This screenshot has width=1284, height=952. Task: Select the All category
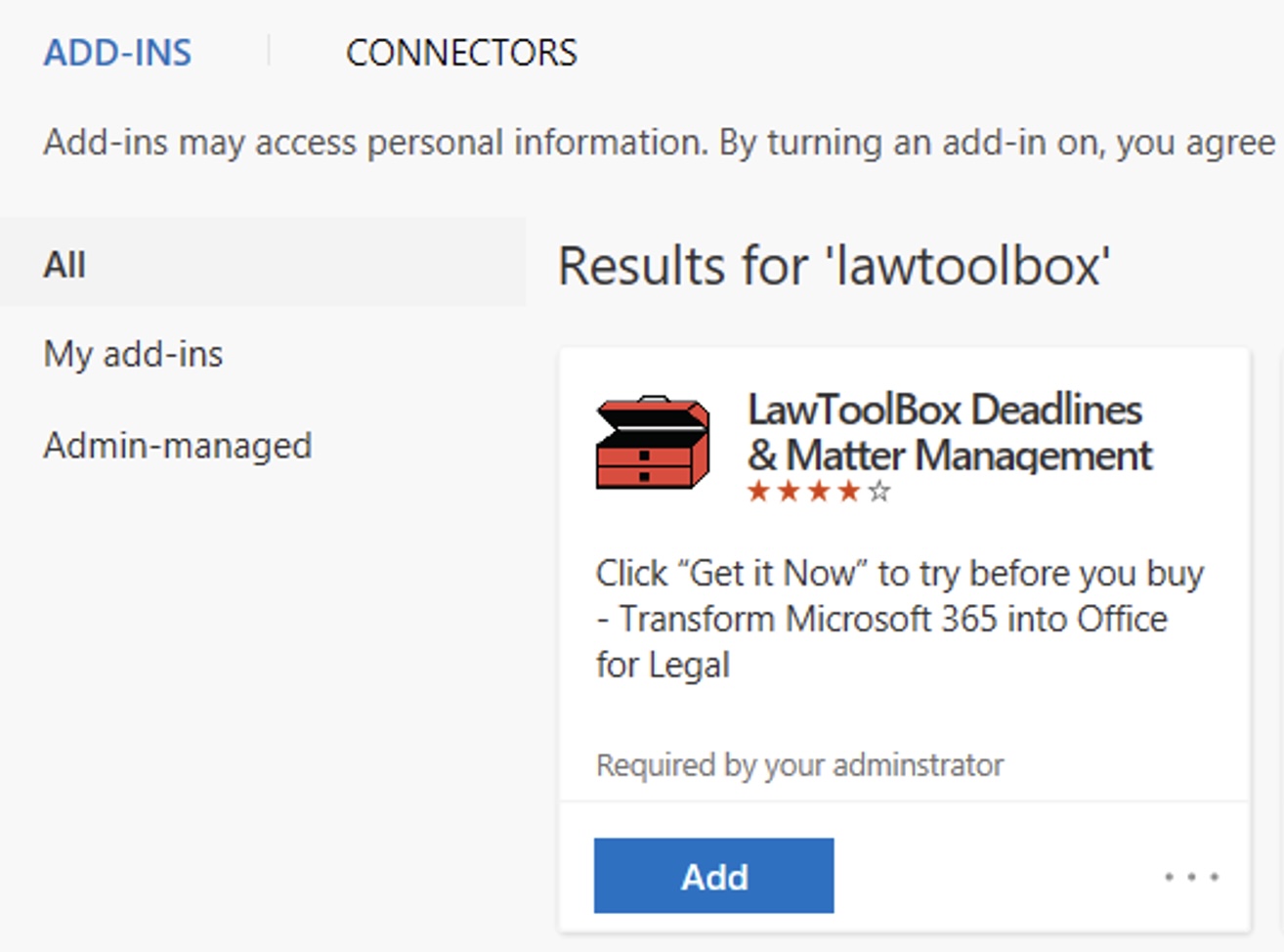pyautogui.click(x=262, y=264)
